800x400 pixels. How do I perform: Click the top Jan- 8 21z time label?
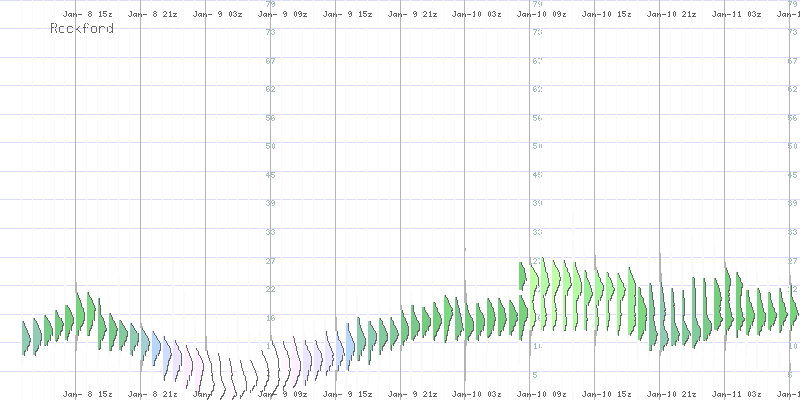tap(152, 15)
